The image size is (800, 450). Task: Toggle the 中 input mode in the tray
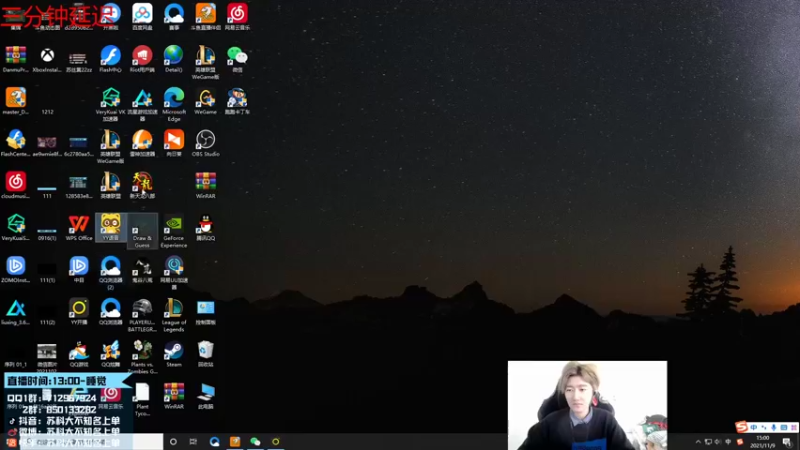729,442
